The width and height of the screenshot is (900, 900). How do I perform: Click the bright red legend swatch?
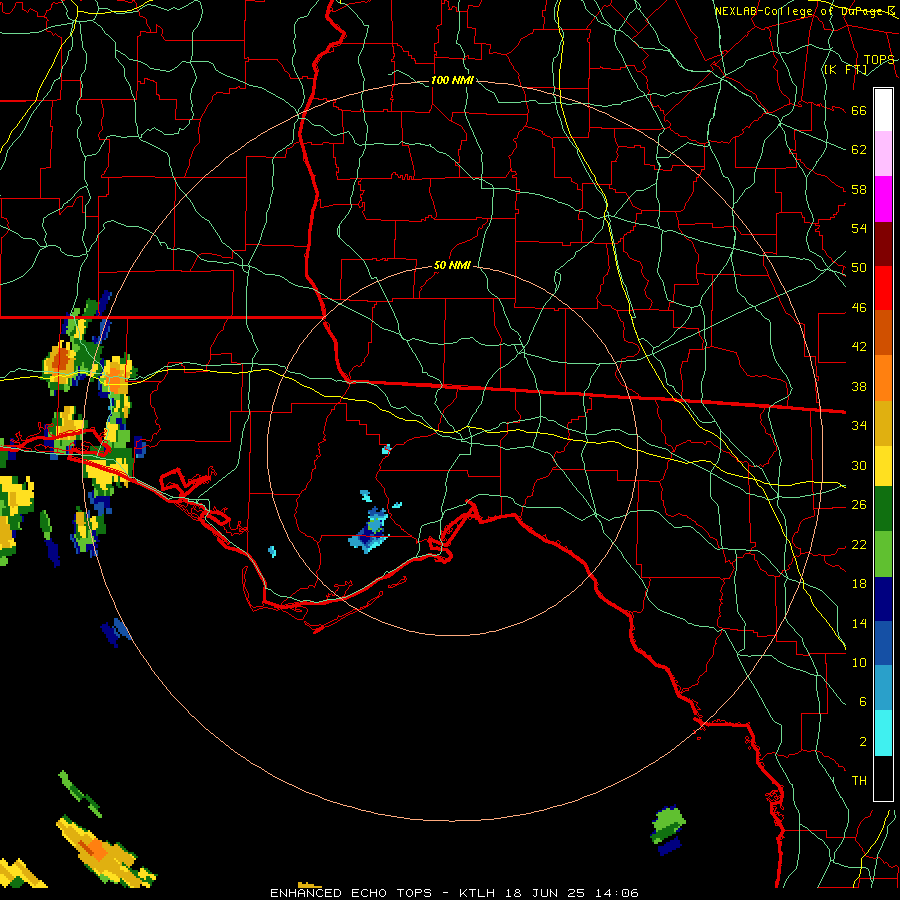pos(883,288)
